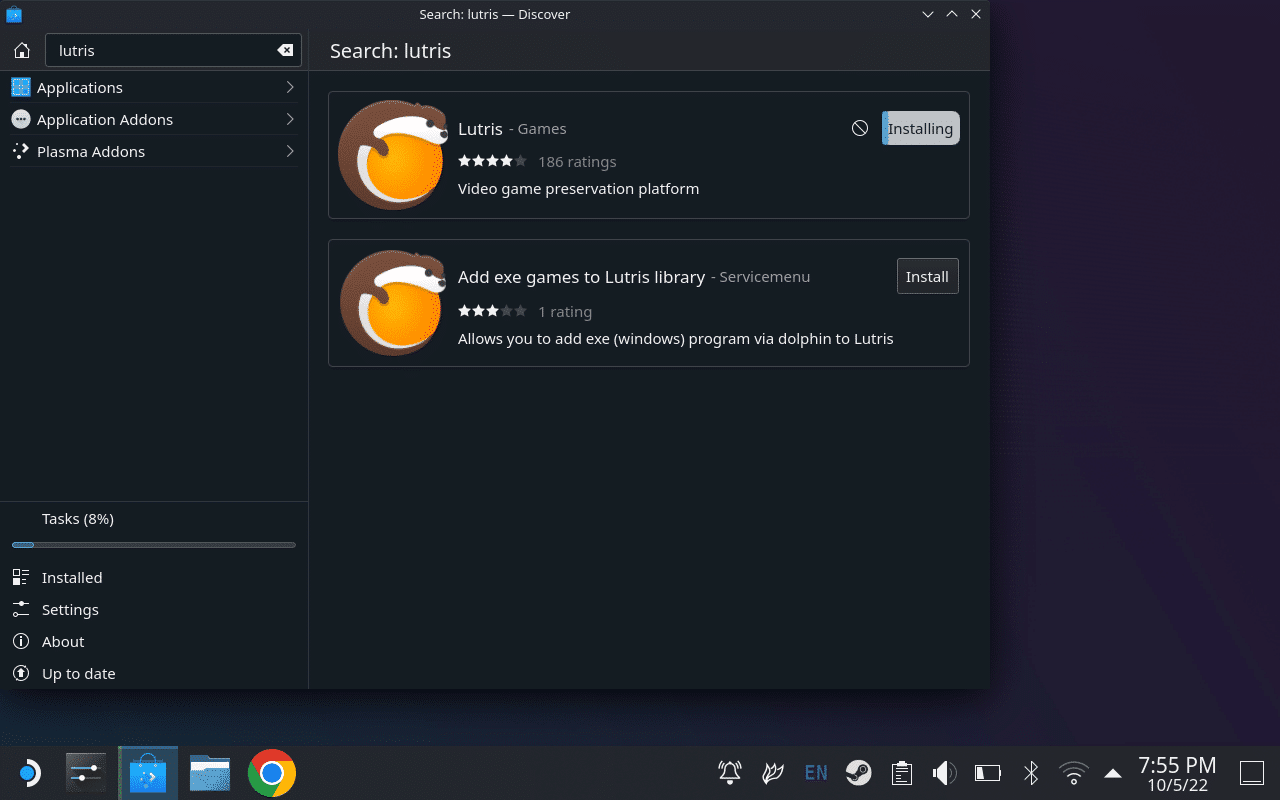Clear the lutris search text
The height and width of the screenshot is (800, 1280).
tap(285, 50)
